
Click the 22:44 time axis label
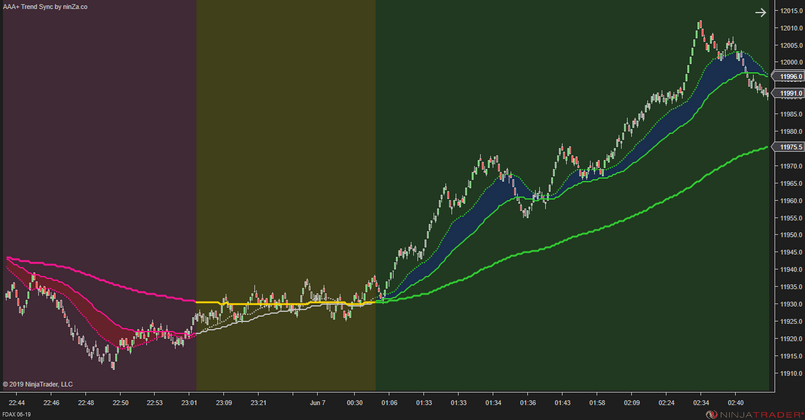click(18, 402)
